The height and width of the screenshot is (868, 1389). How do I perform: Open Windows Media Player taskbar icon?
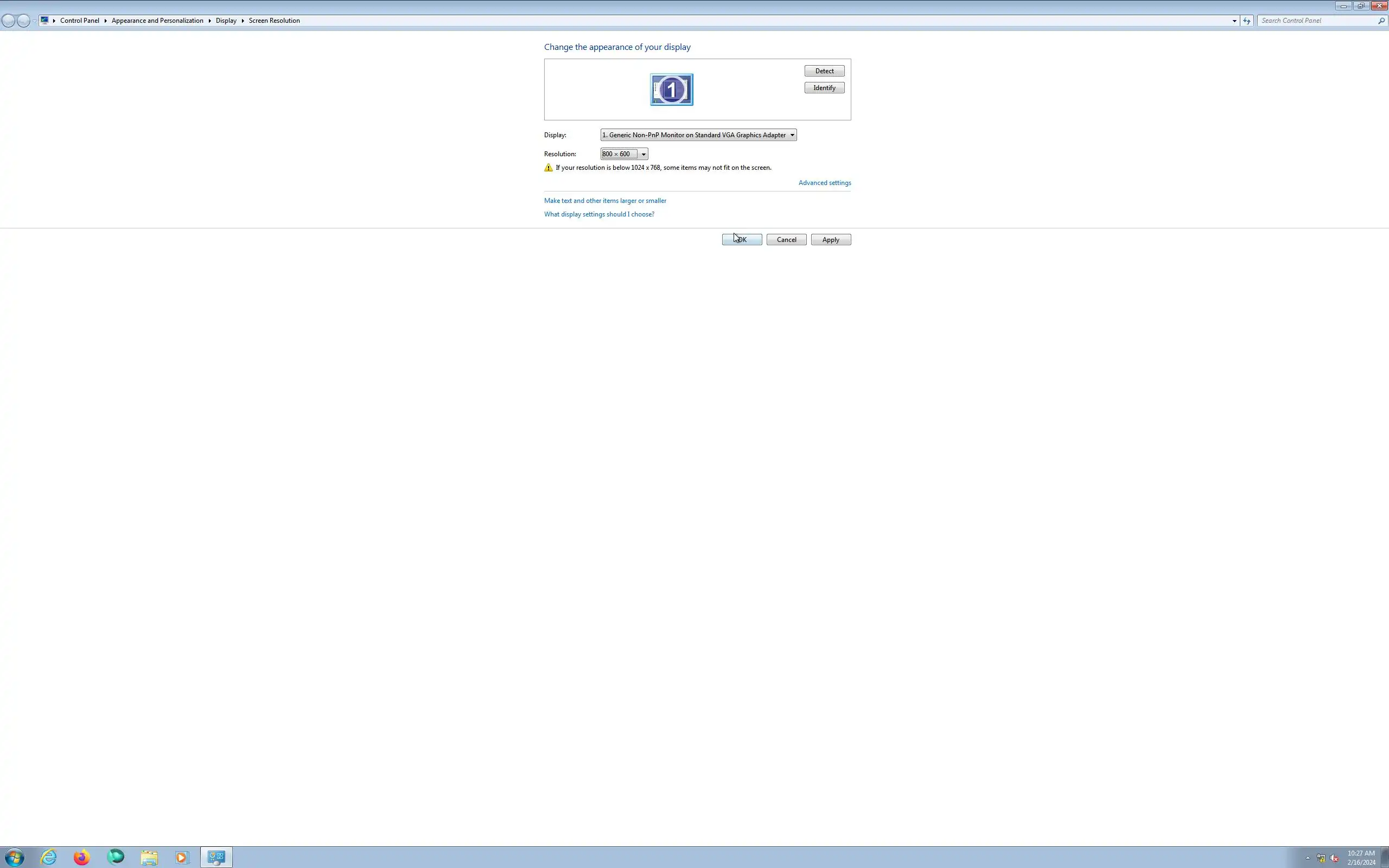(182, 857)
